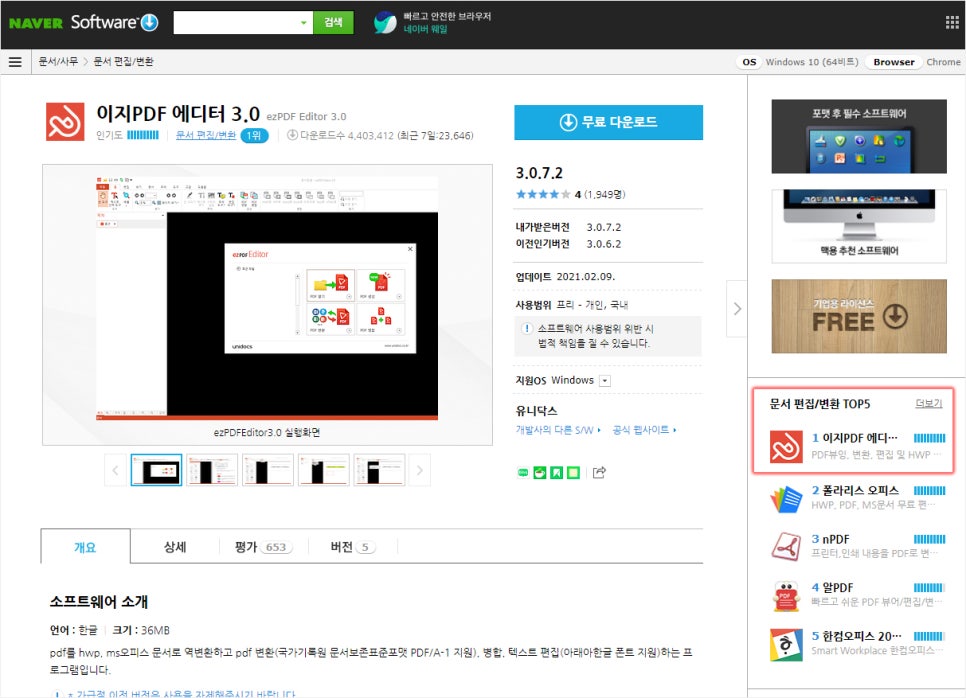Screen dimensions: 966x698
Task: Open the 문서 편집/변환 category link
Action: 206,135
